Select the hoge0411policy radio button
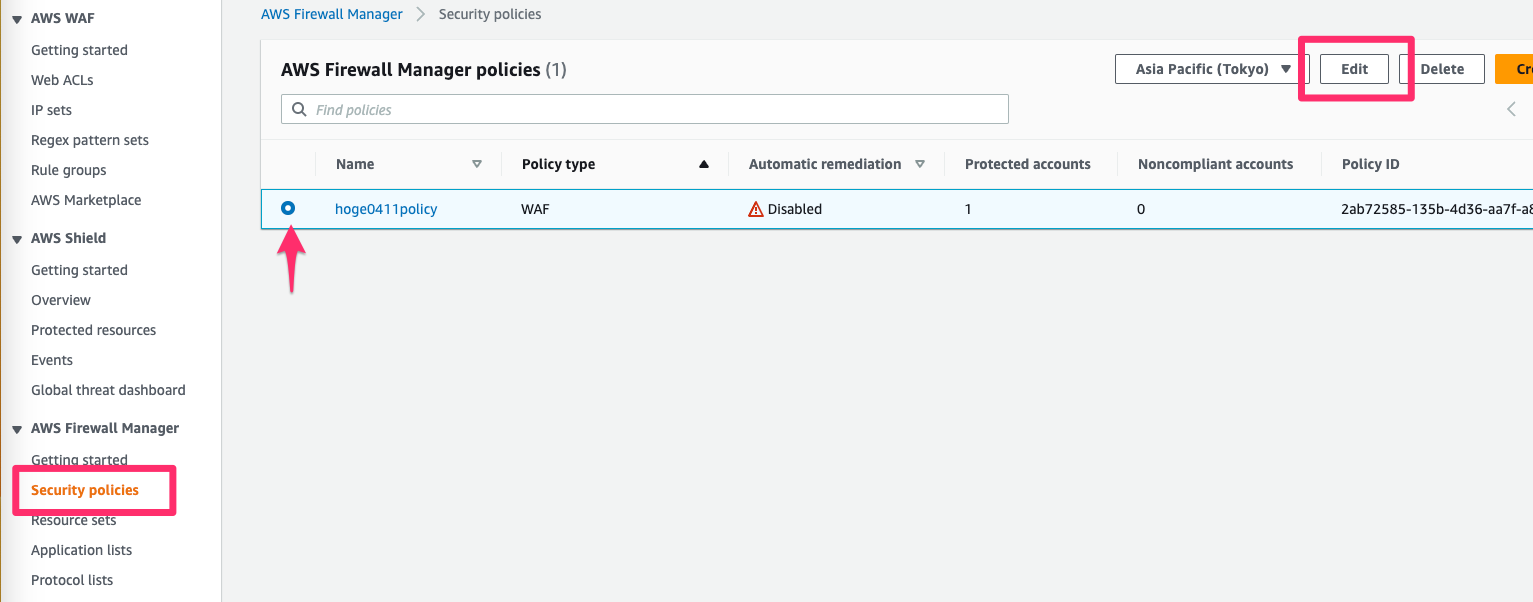 pyautogui.click(x=288, y=208)
